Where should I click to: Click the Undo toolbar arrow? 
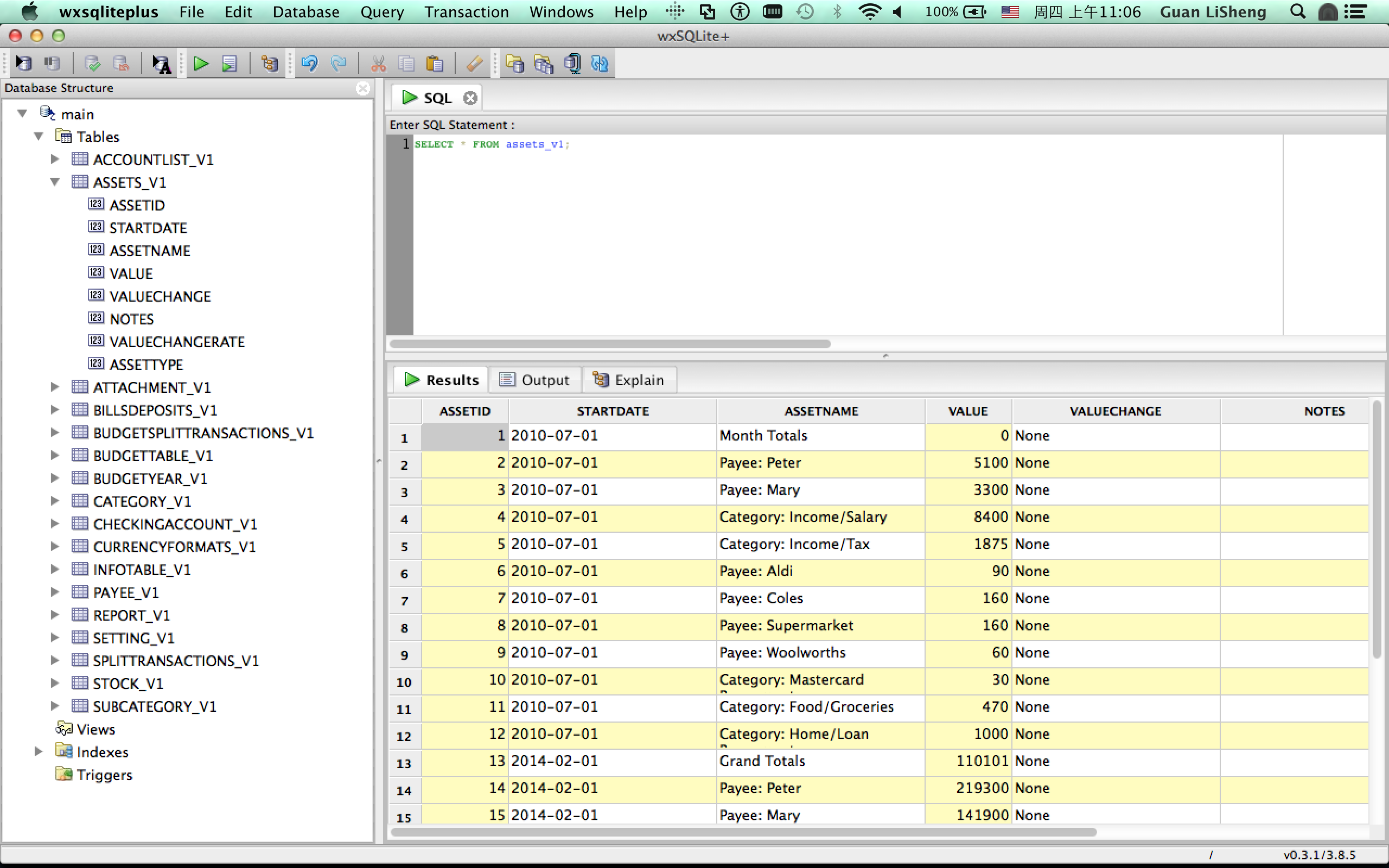click(309, 63)
